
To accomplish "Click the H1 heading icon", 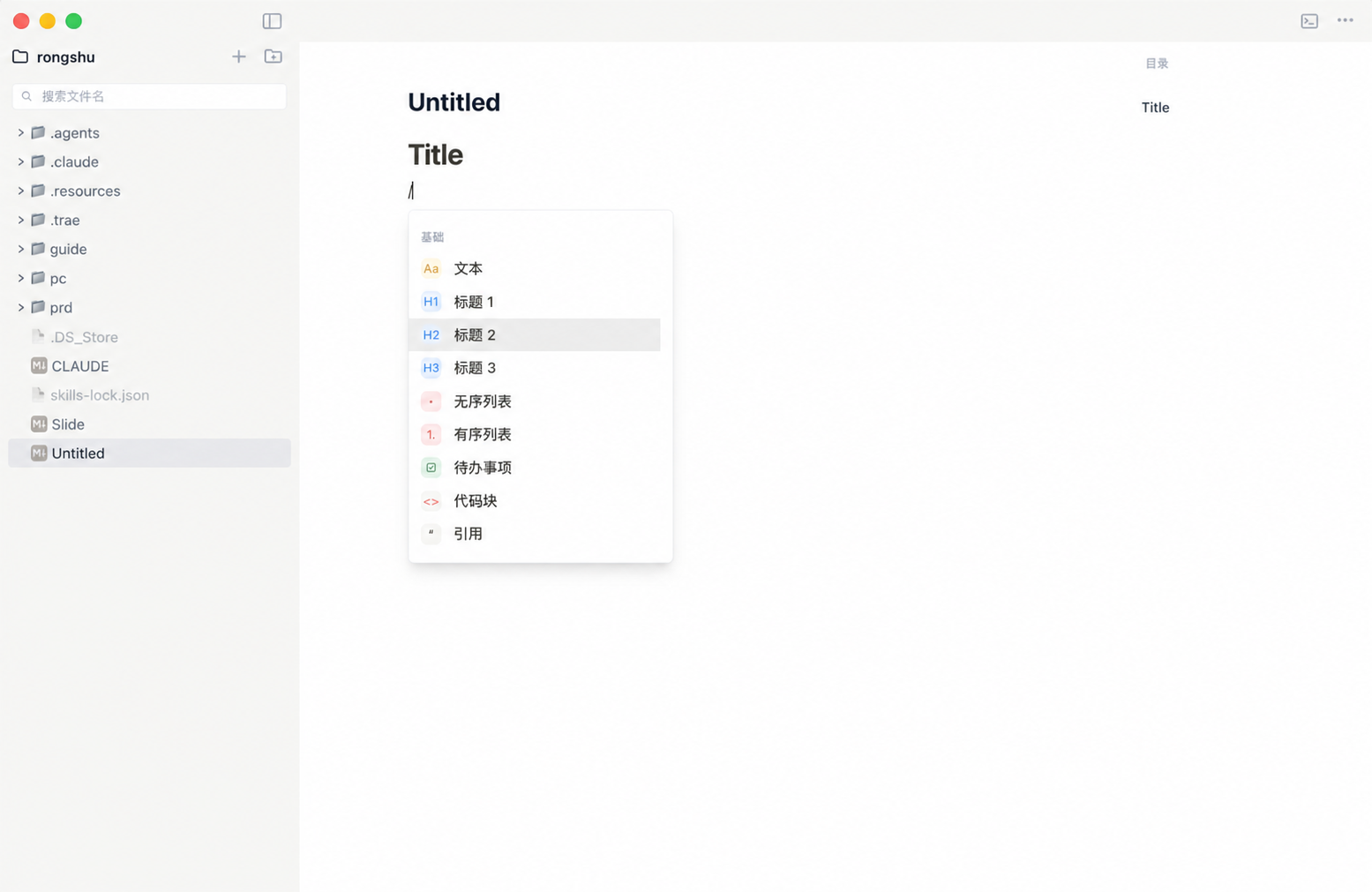I will [x=431, y=302].
